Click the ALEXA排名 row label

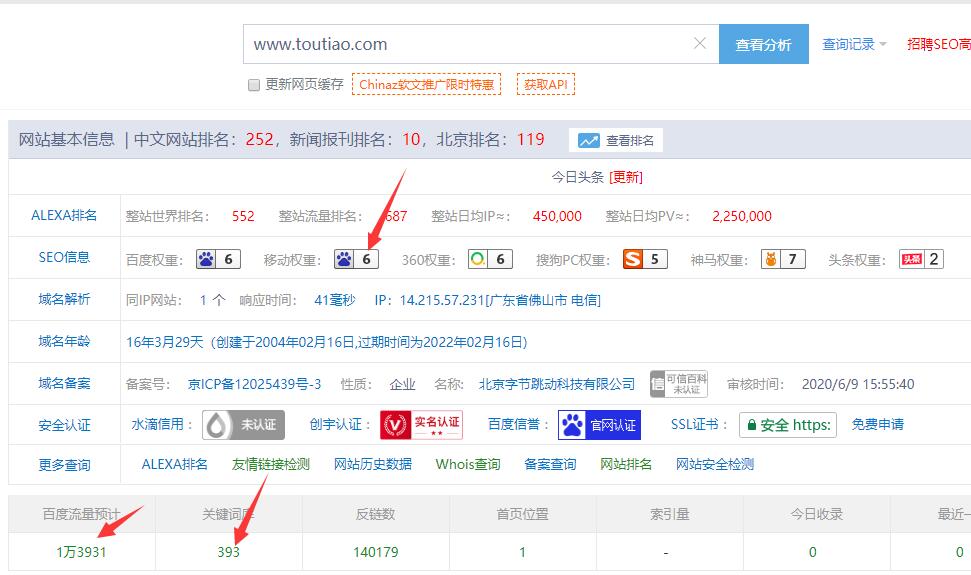point(64,215)
